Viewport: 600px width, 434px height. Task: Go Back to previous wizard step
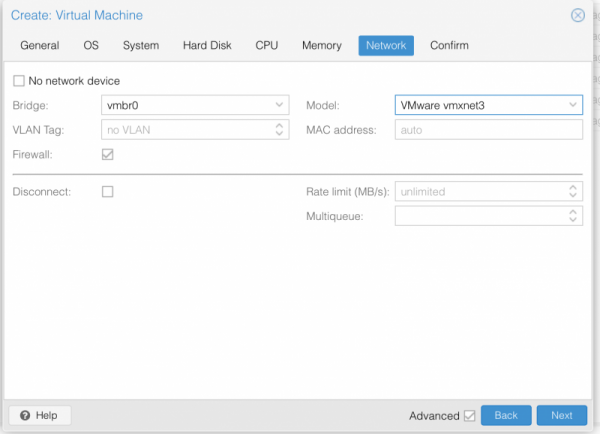[506, 415]
